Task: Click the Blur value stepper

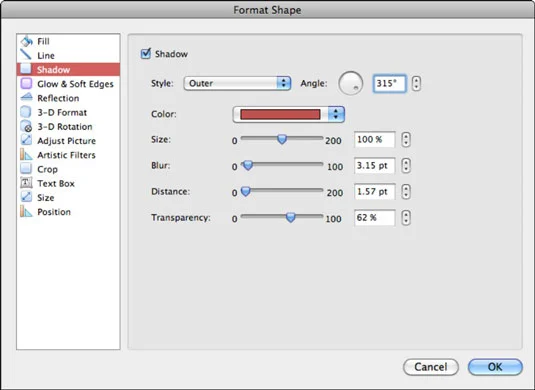Action: [x=406, y=165]
